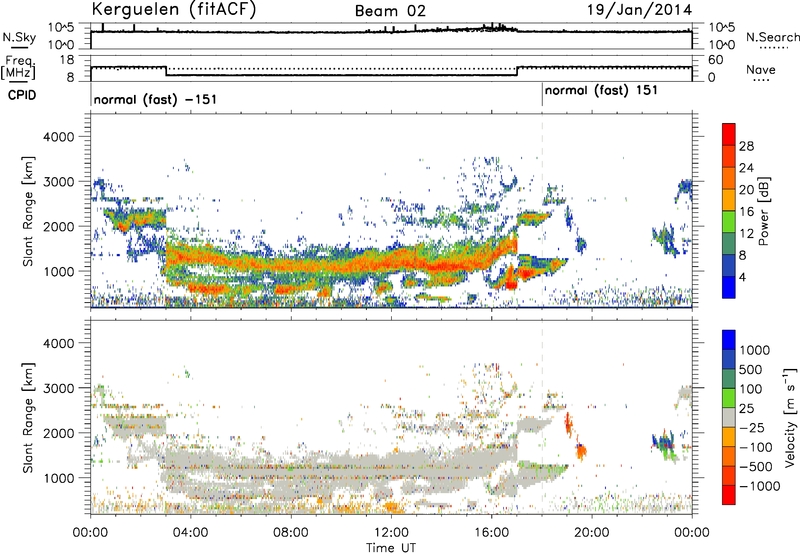800x554 pixels.
Task: Click the '12:00' time axis tick
Action: [x=391, y=533]
